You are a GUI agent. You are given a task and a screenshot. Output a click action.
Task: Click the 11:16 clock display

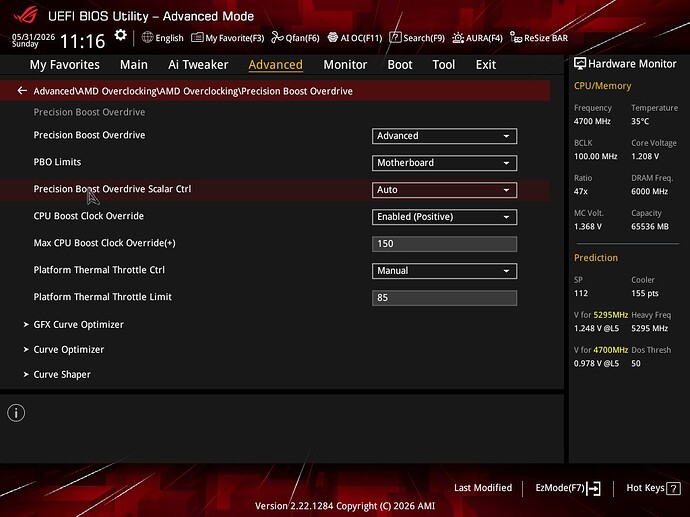(82, 41)
